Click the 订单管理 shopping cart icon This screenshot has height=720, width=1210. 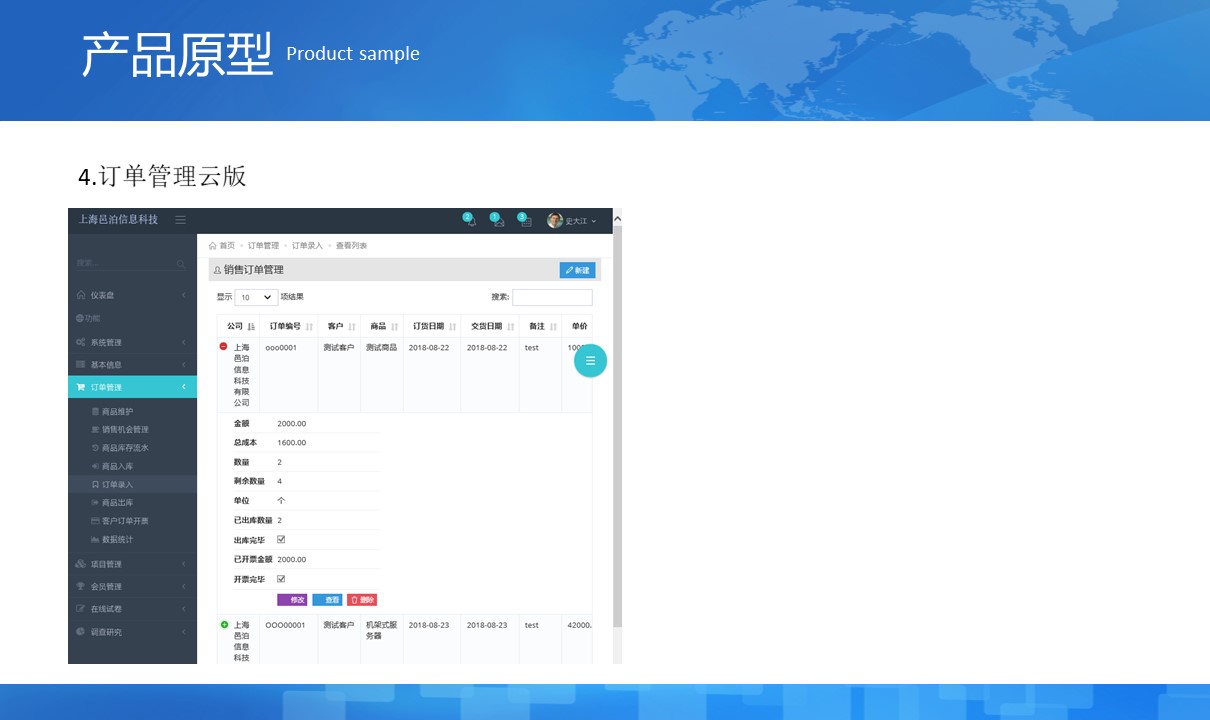click(81, 387)
